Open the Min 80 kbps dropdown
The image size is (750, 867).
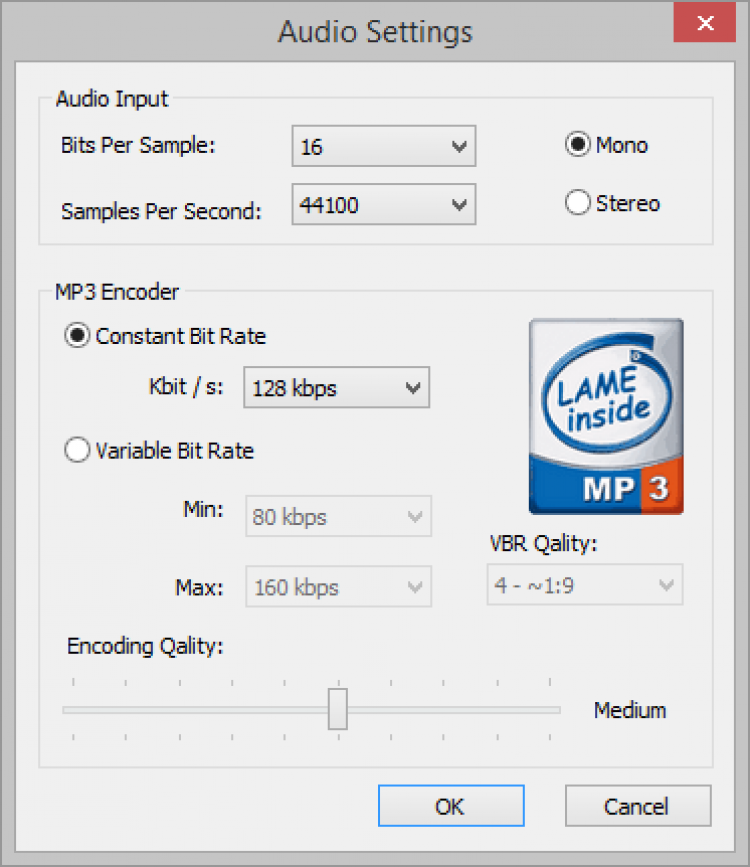point(338,516)
